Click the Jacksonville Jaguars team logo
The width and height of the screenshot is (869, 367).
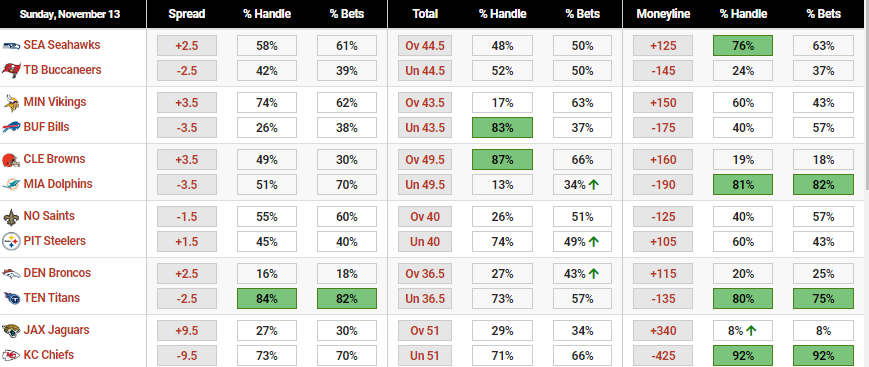click(11, 330)
